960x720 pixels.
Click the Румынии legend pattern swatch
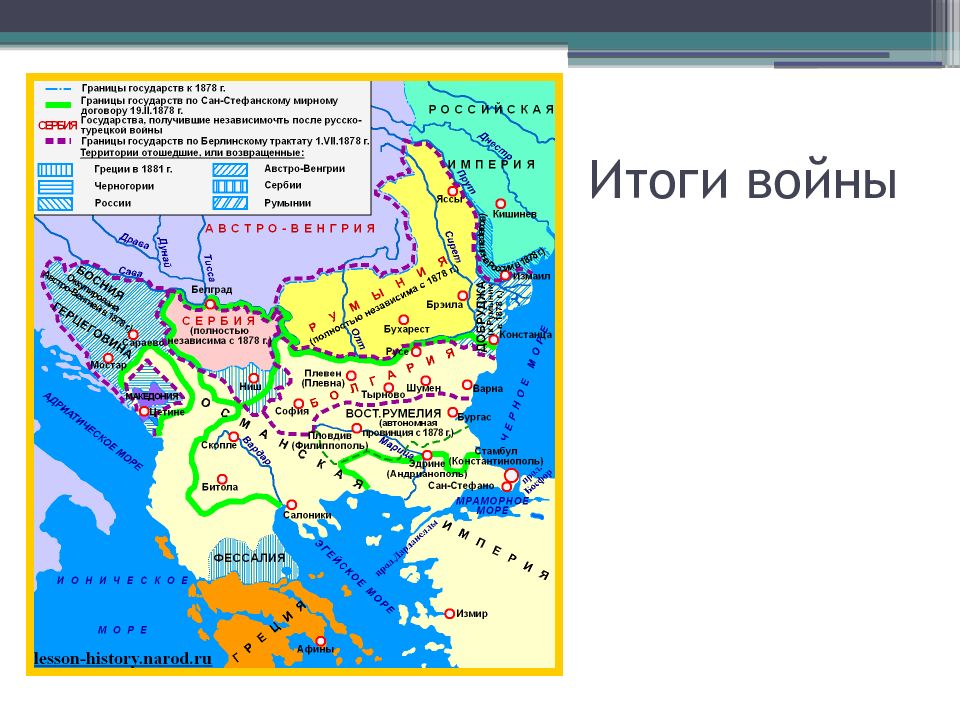pos(230,203)
